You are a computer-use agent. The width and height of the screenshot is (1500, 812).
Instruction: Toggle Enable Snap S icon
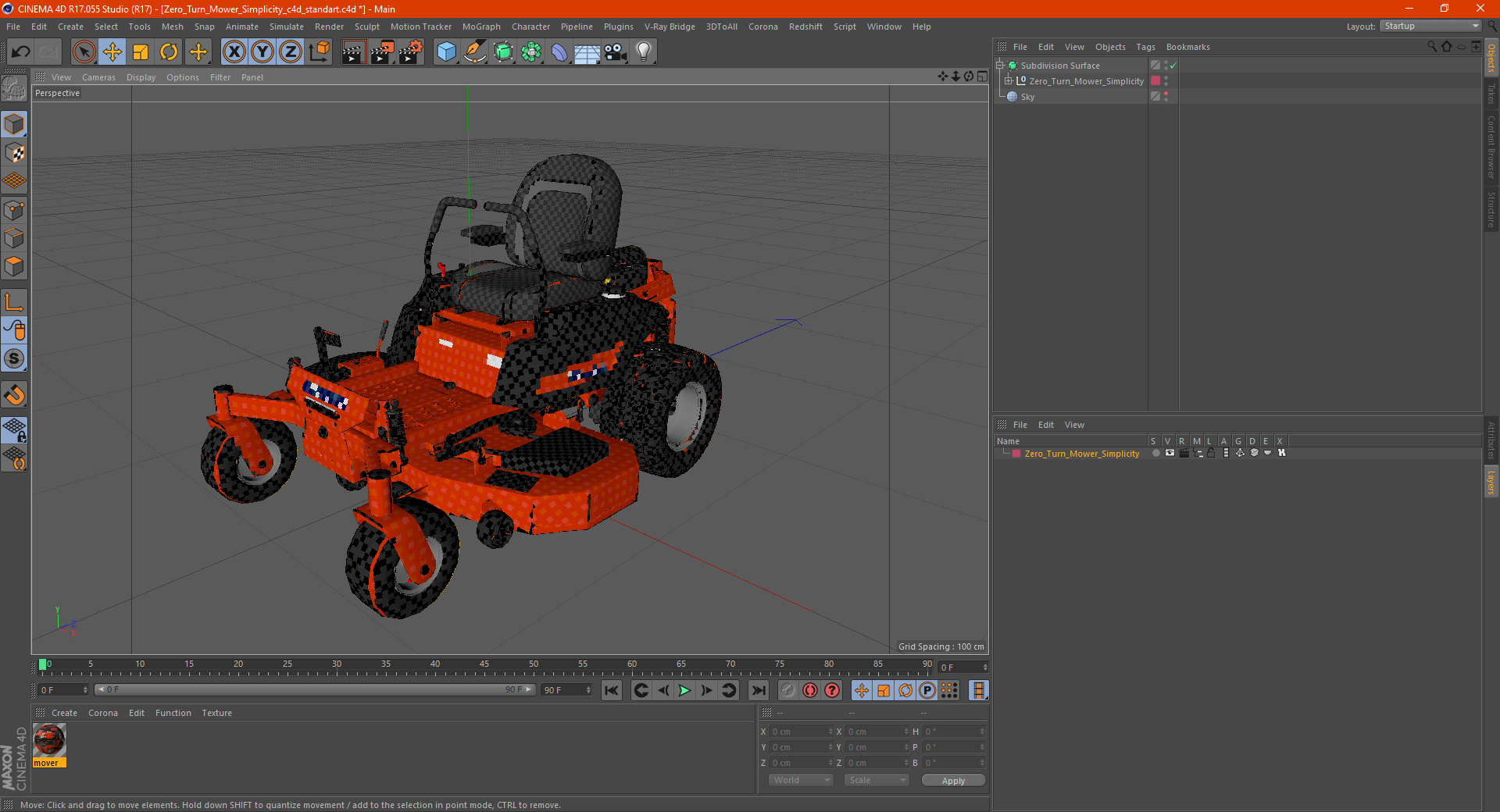[14, 359]
